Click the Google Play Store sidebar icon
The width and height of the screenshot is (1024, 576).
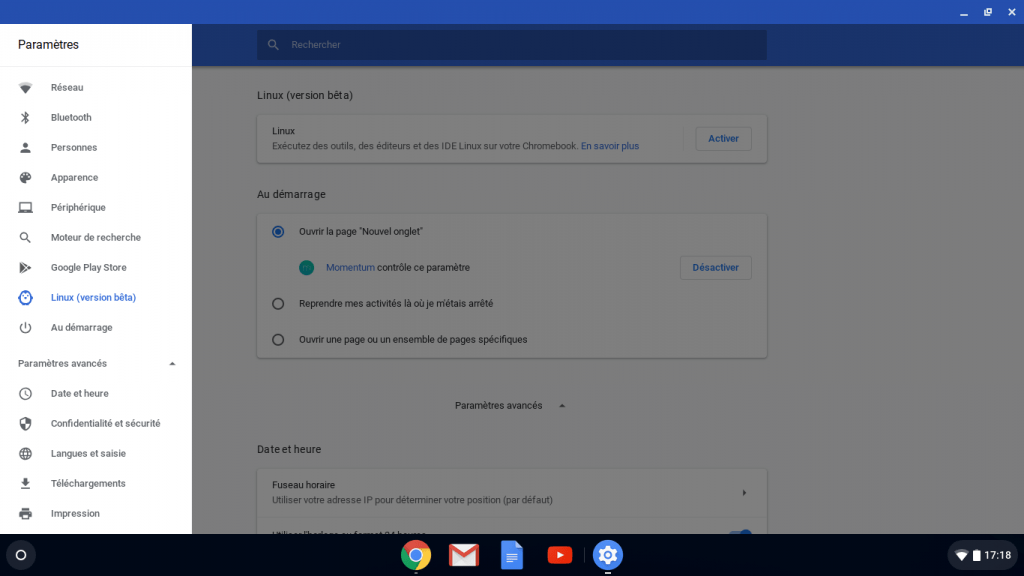pos(26,268)
